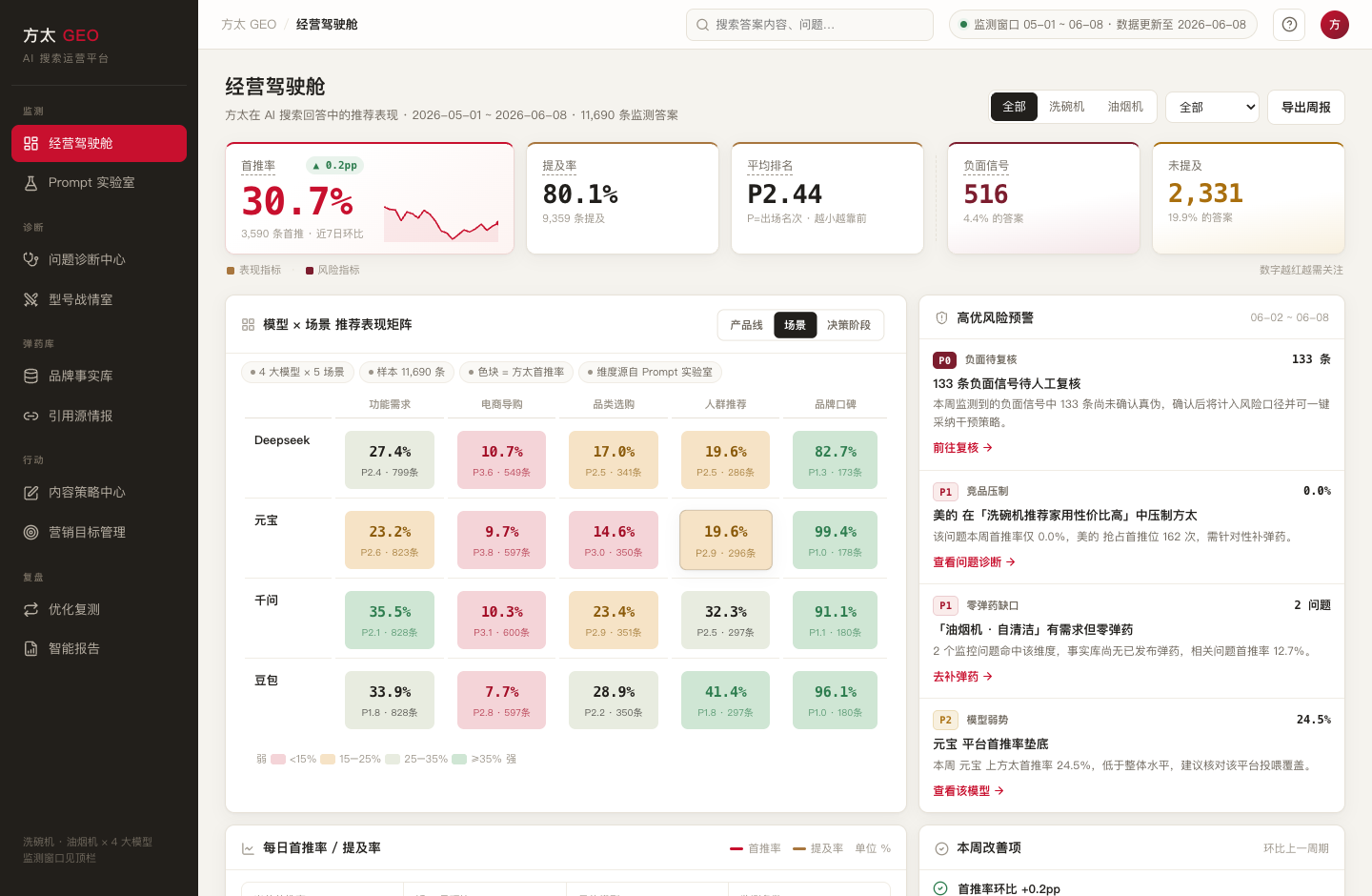This screenshot has width=1372, height=896.
Task: Click the 优化复测 repeat icon
Action: pyautogui.click(x=30, y=609)
